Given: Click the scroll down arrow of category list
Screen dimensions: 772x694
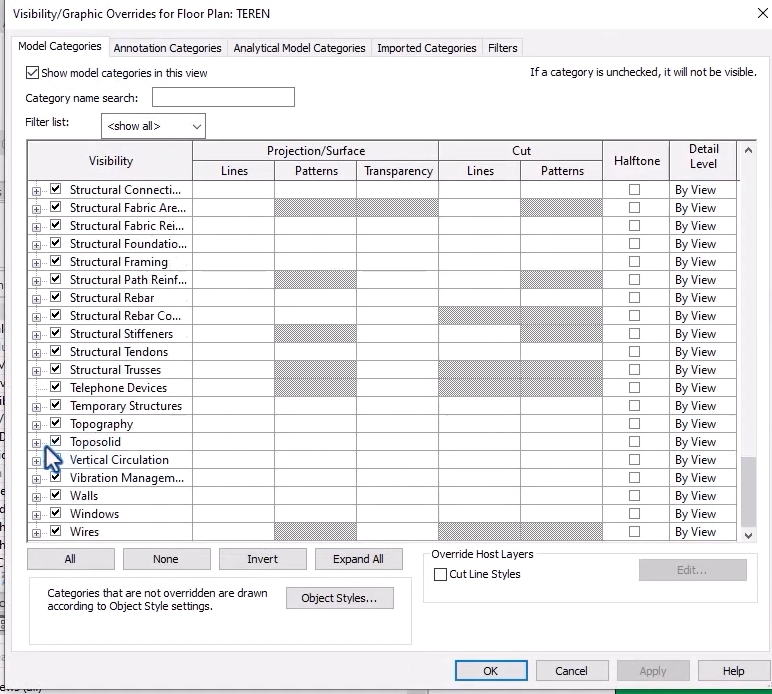Looking at the screenshot, I should 749,535.
